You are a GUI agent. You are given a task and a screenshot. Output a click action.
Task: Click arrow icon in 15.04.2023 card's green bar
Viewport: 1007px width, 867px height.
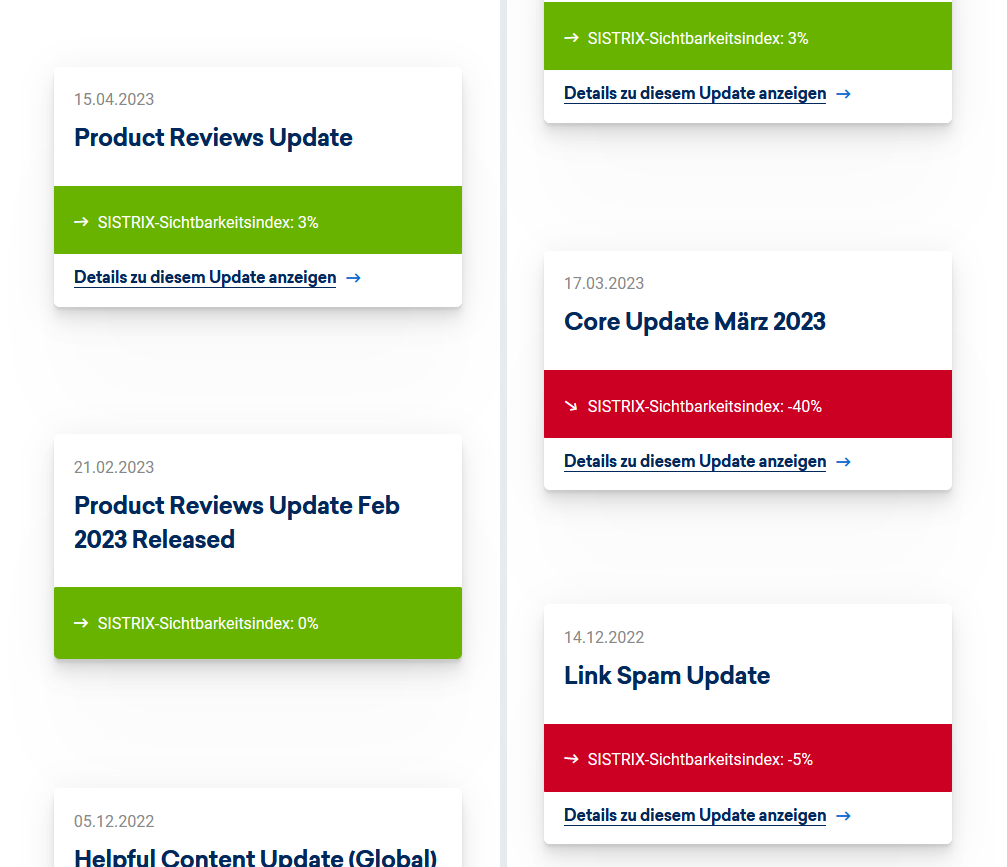pos(81,222)
